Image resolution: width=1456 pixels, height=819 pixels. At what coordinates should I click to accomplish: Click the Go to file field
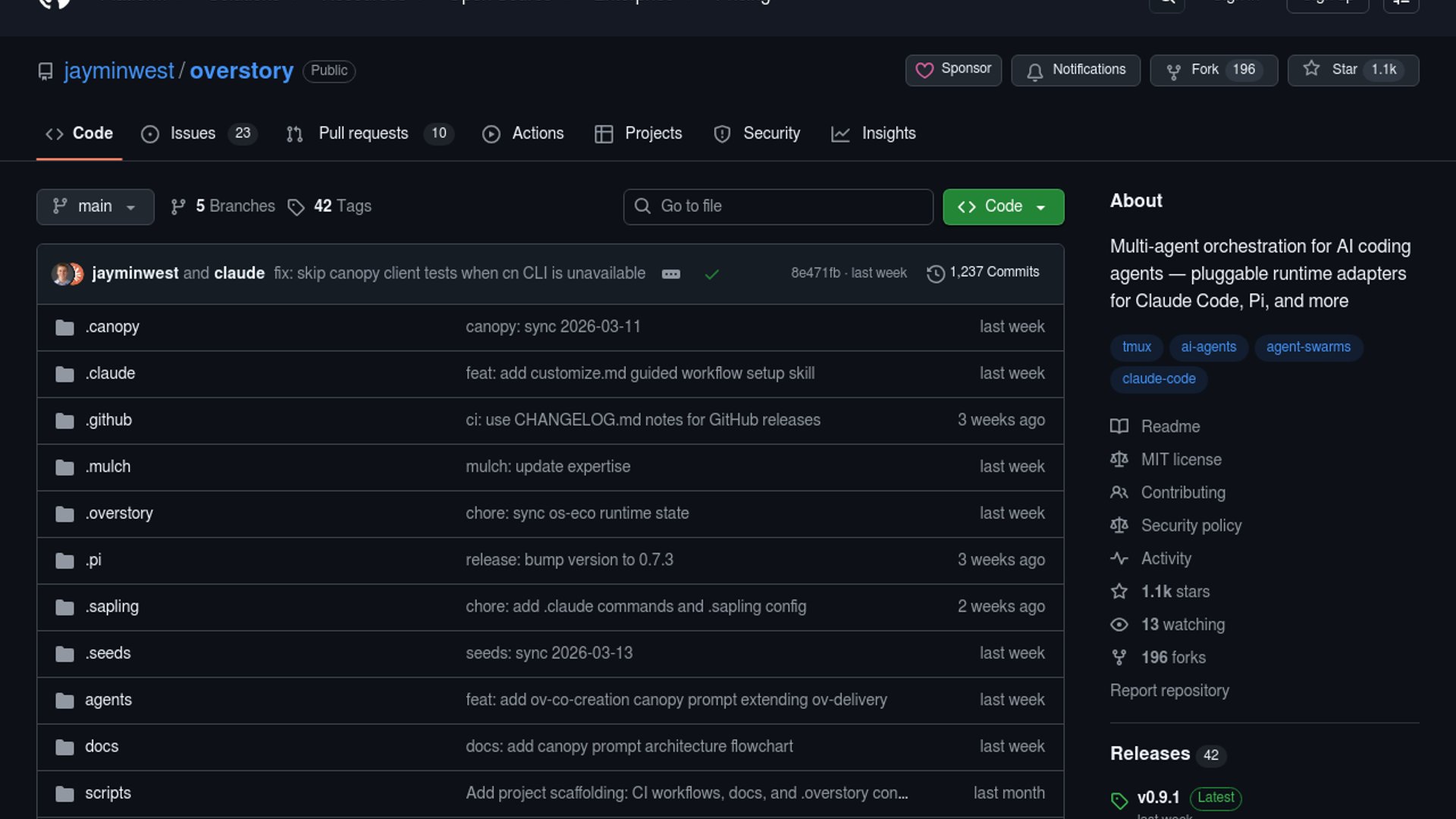pos(778,206)
